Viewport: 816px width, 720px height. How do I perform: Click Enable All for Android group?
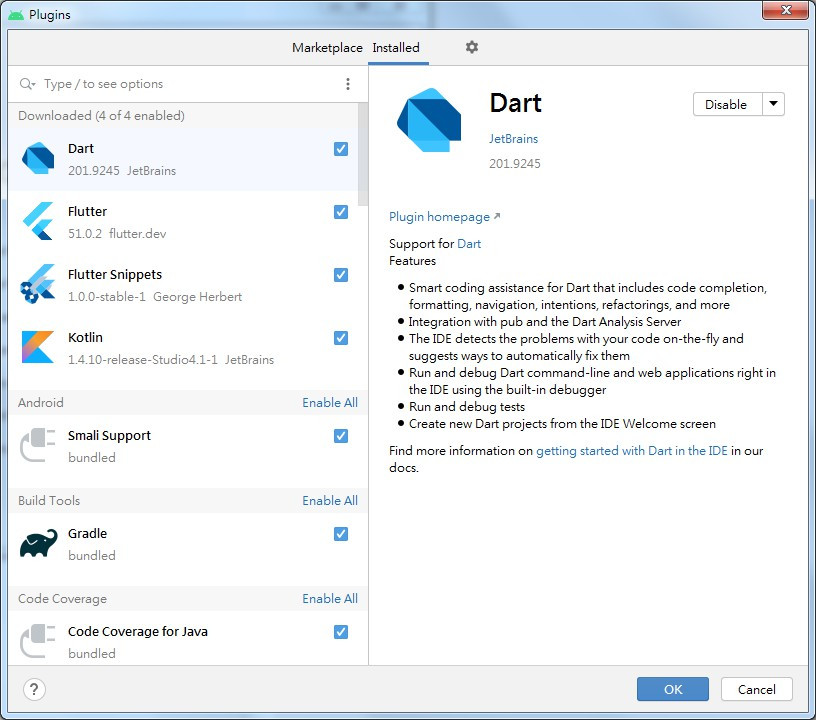click(x=330, y=403)
